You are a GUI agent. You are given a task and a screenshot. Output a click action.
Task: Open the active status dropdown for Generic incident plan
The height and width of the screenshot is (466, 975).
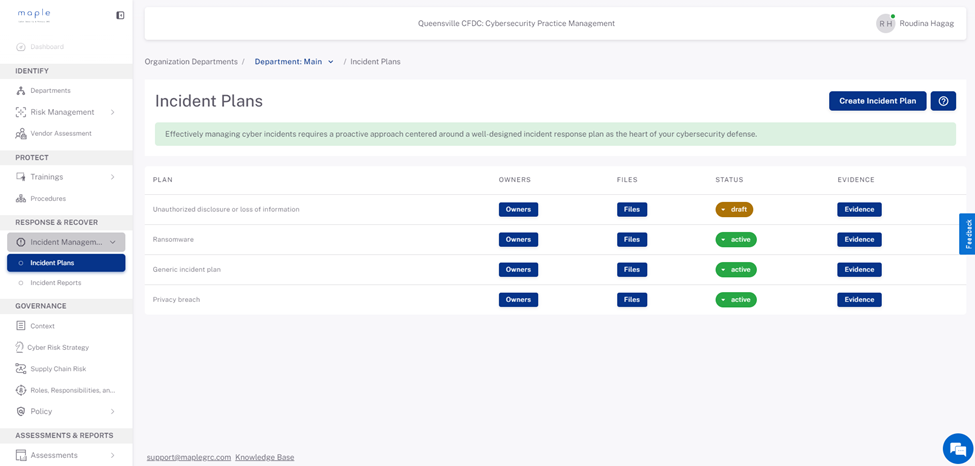pos(736,270)
